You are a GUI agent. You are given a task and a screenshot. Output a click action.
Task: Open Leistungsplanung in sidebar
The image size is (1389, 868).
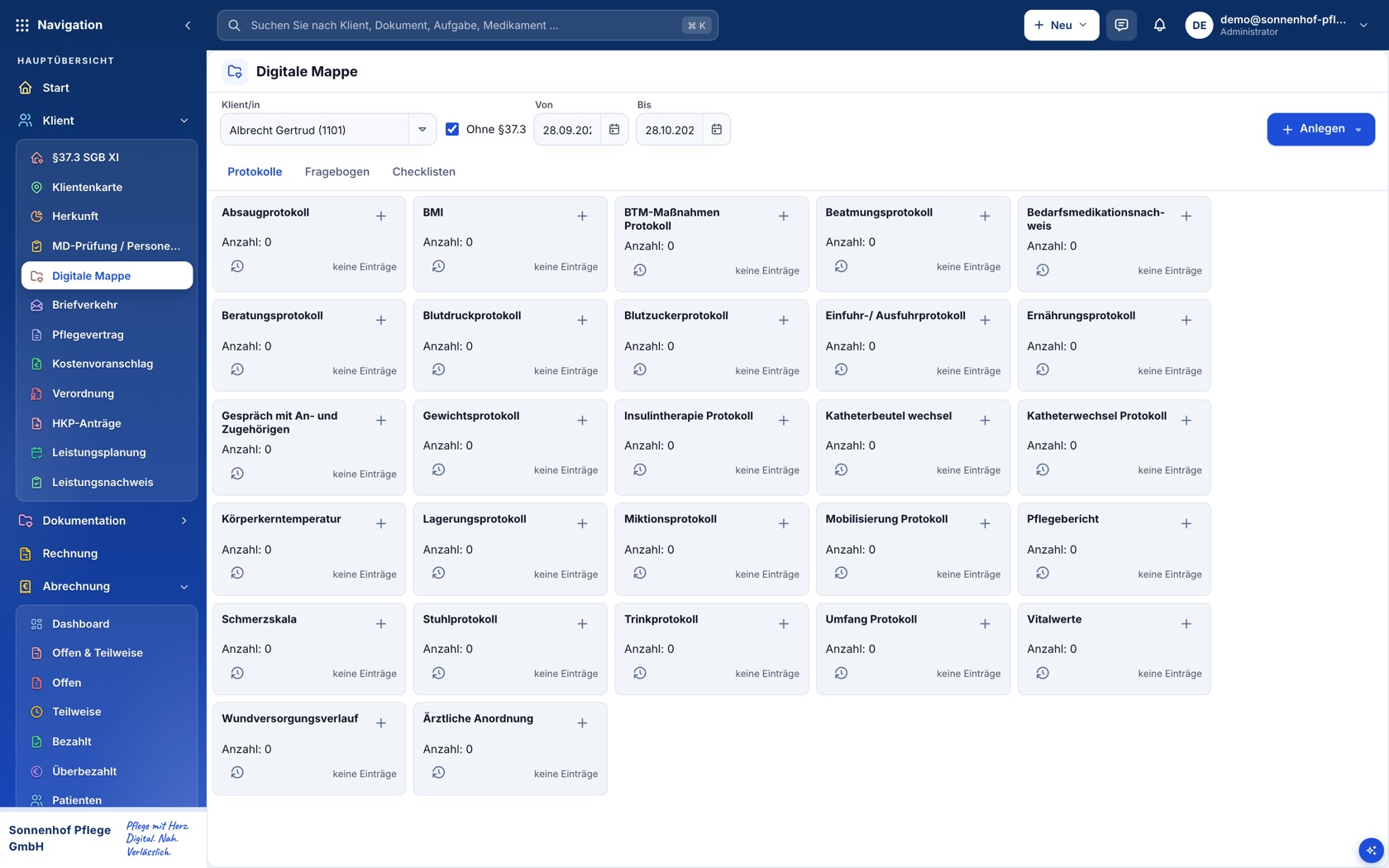pos(107,452)
